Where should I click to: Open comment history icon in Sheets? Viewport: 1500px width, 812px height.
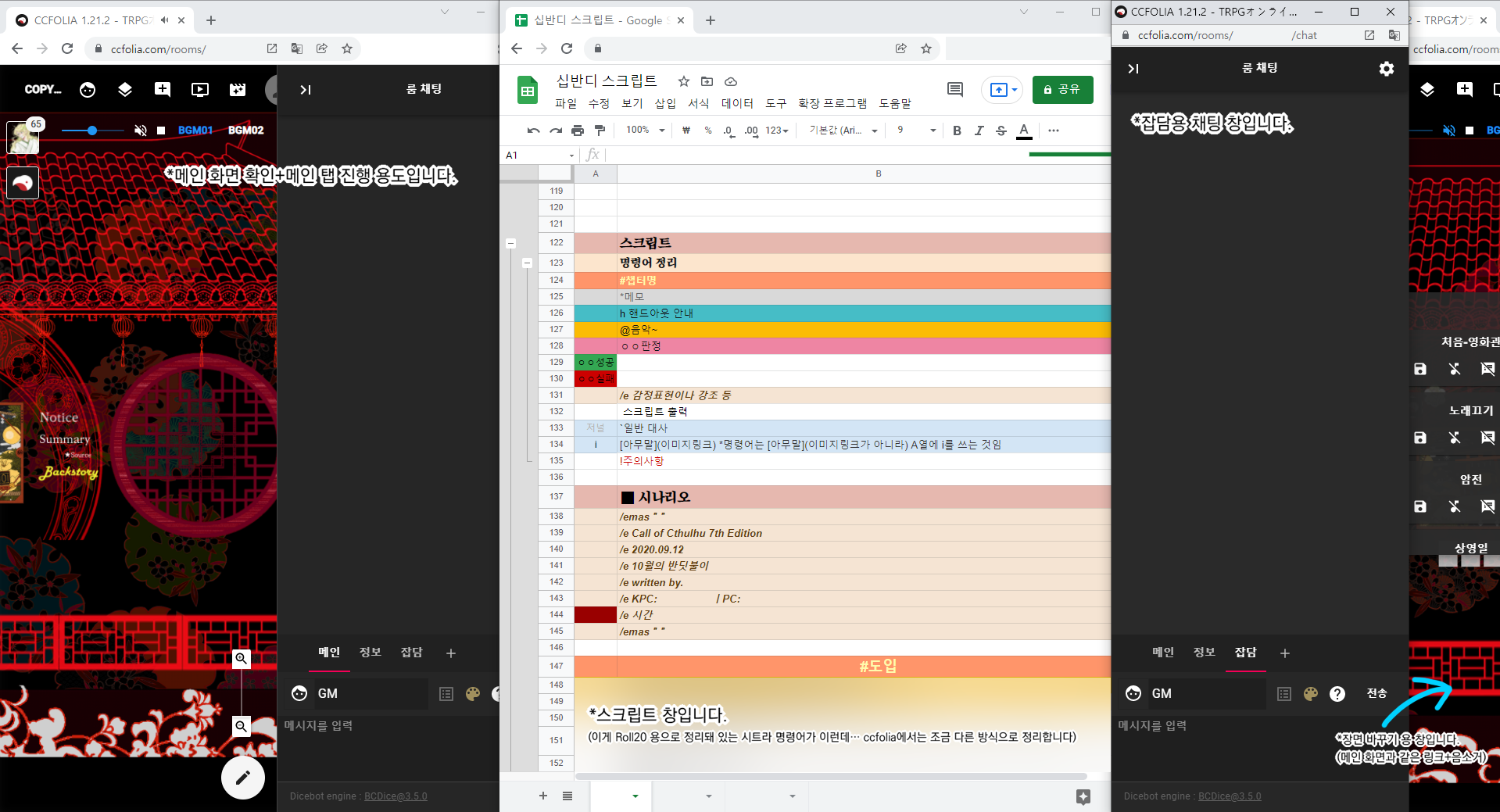click(955, 90)
